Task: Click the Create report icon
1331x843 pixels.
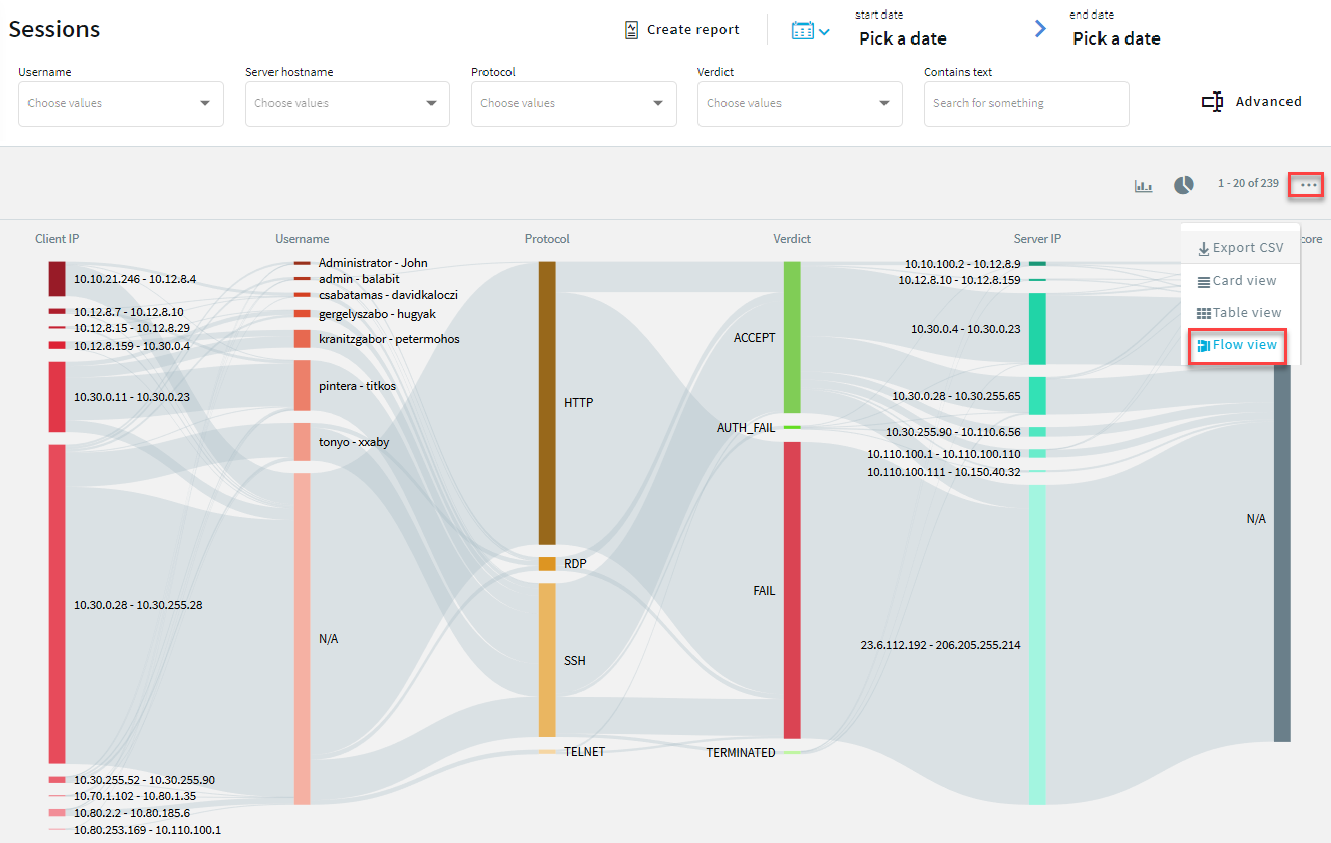Action: [x=631, y=30]
